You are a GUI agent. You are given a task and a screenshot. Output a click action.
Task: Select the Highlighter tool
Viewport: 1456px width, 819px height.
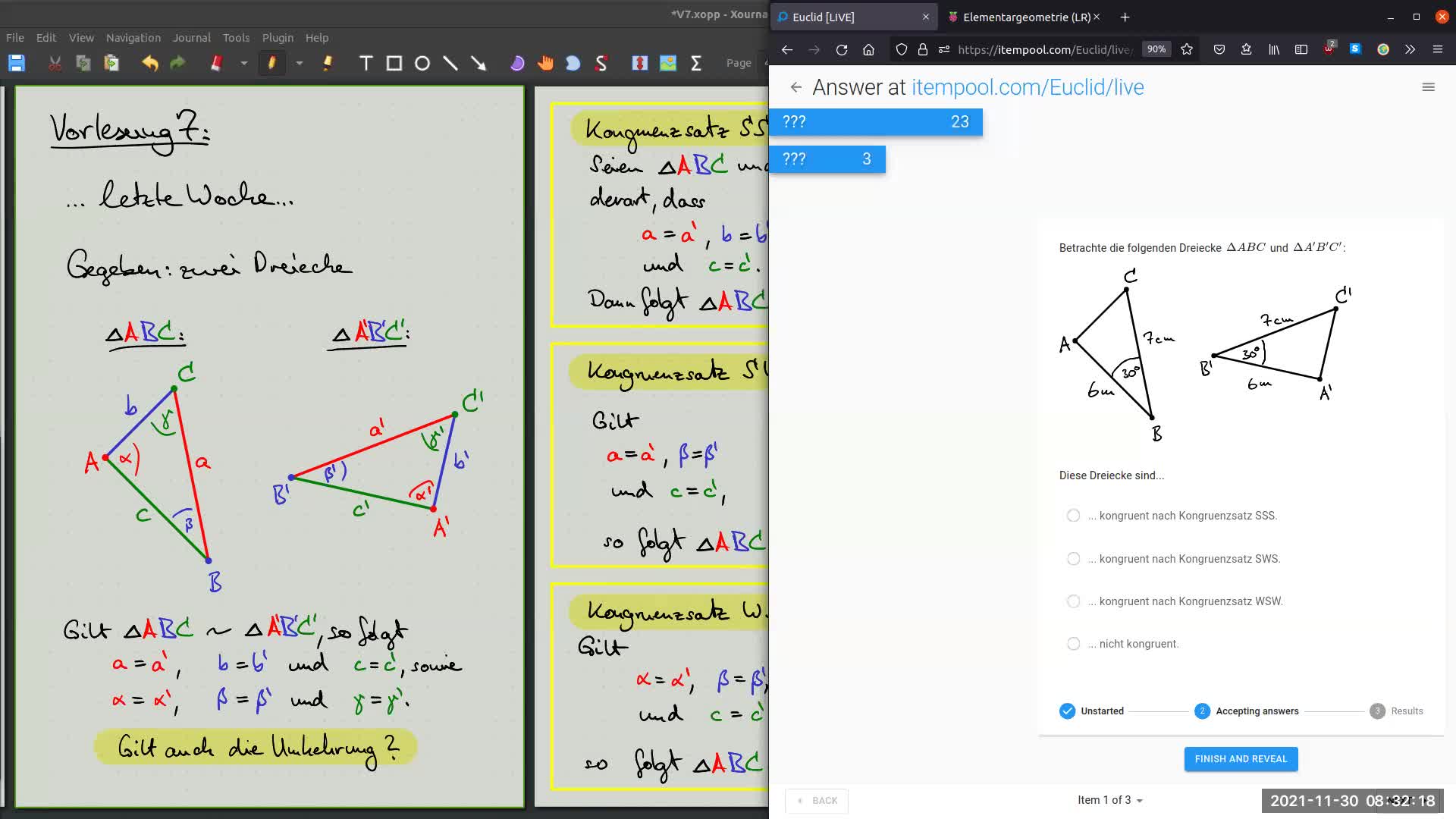point(328,64)
